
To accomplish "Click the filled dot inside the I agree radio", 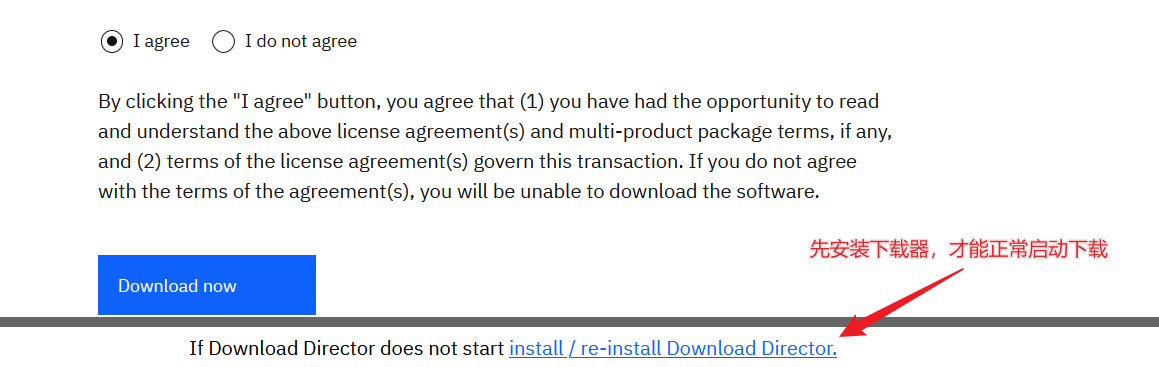I will point(112,41).
